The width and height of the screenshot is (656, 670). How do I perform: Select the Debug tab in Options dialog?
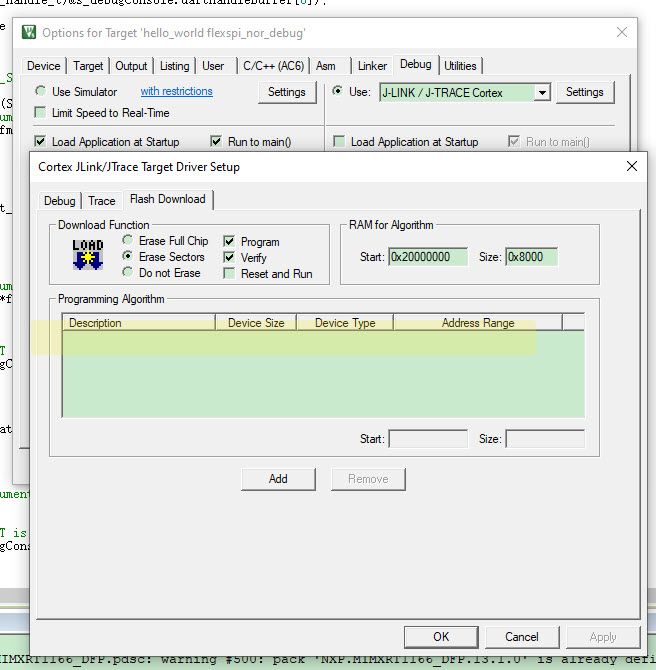click(416, 65)
